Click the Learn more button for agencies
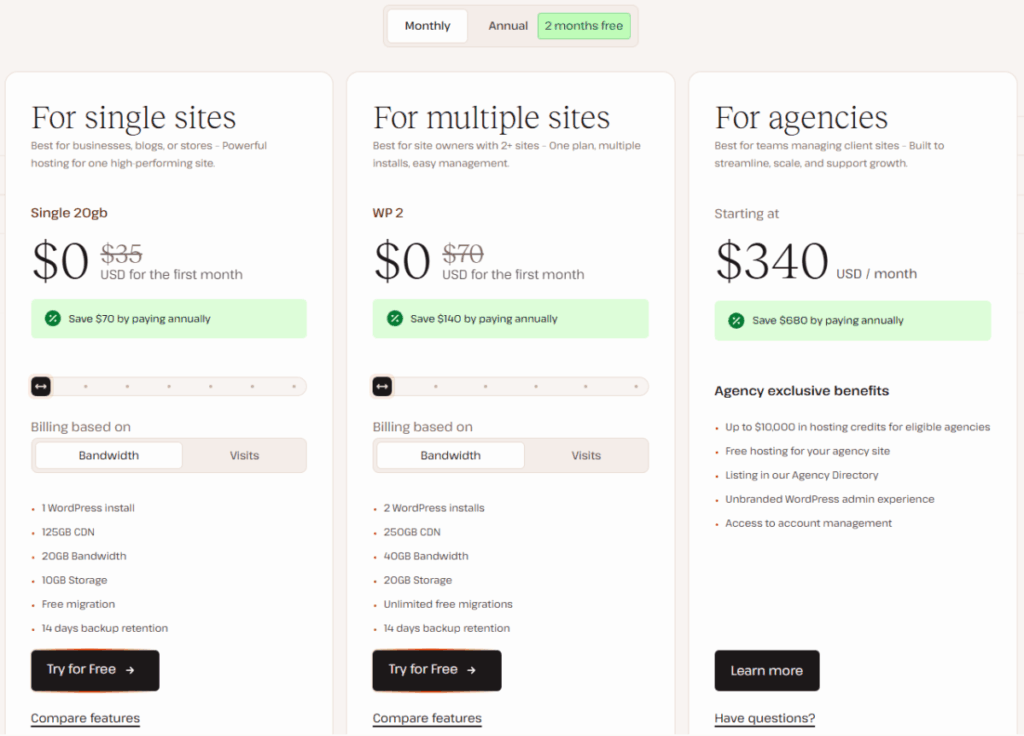Viewport: 1024px width, 736px height. tap(766, 670)
